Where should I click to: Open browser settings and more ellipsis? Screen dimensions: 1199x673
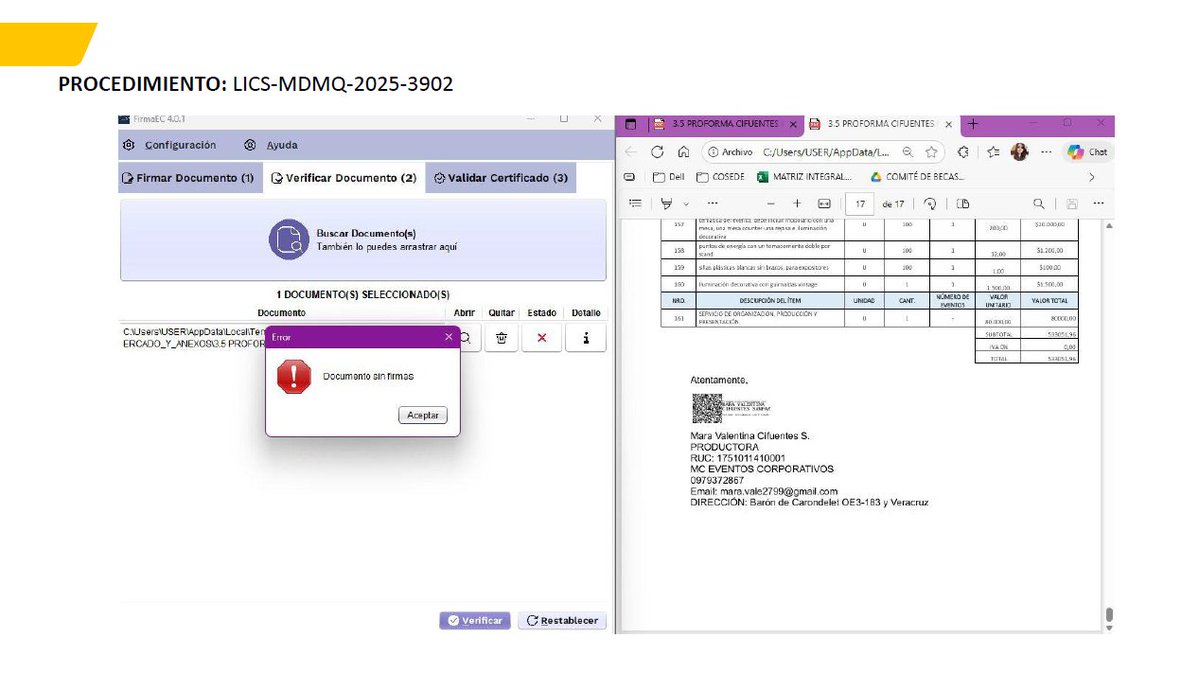[1046, 152]
